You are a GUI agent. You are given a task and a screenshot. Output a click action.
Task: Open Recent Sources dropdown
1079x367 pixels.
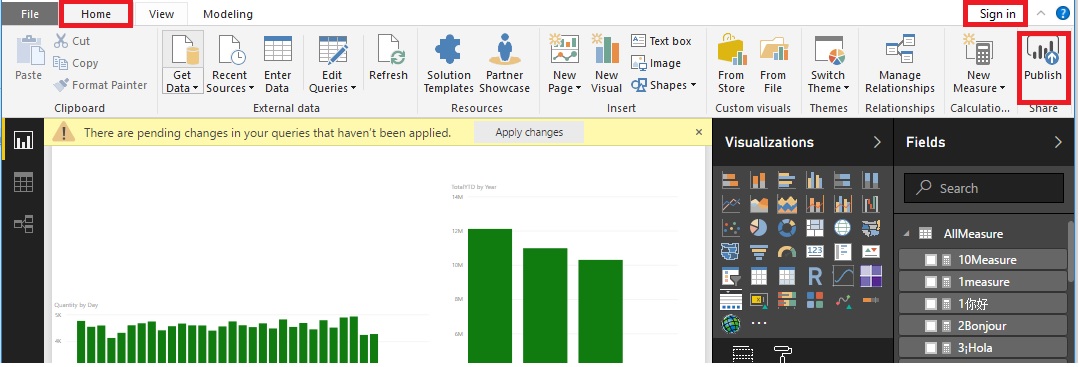click(230, 63)
